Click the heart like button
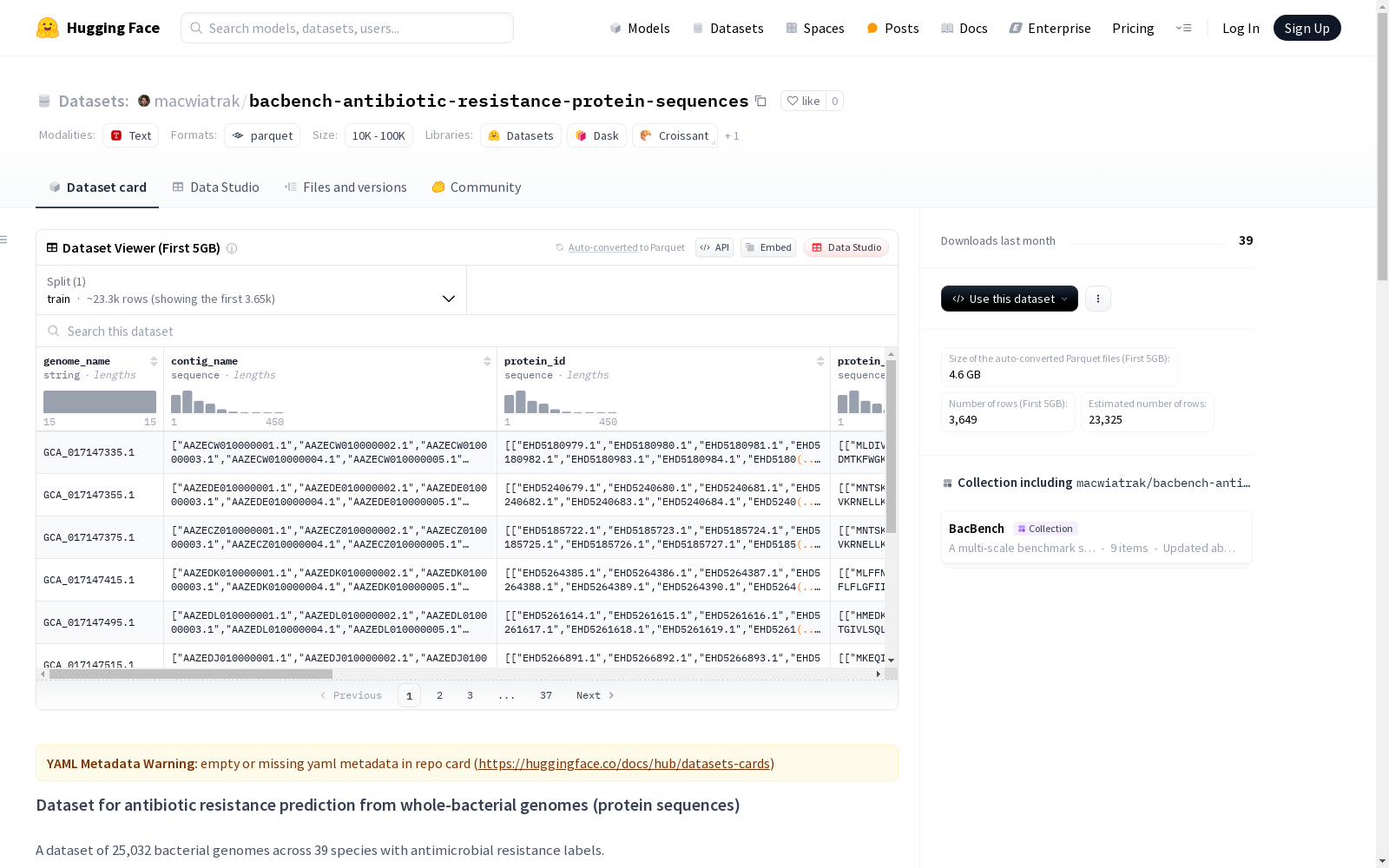 pyautogui.click(x=803, y=101)
